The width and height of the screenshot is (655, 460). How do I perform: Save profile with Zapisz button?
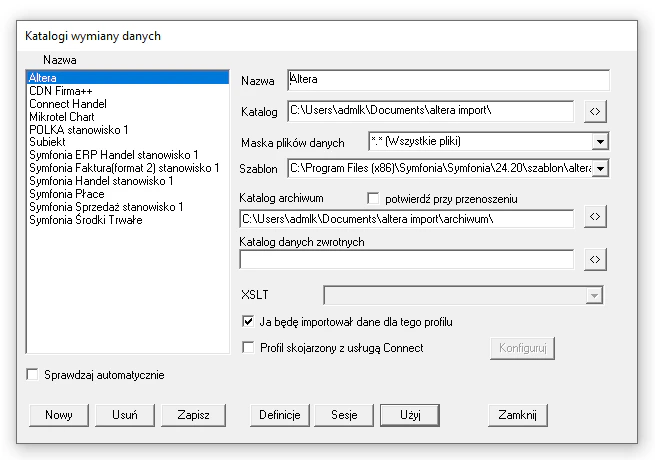(193, 415)
